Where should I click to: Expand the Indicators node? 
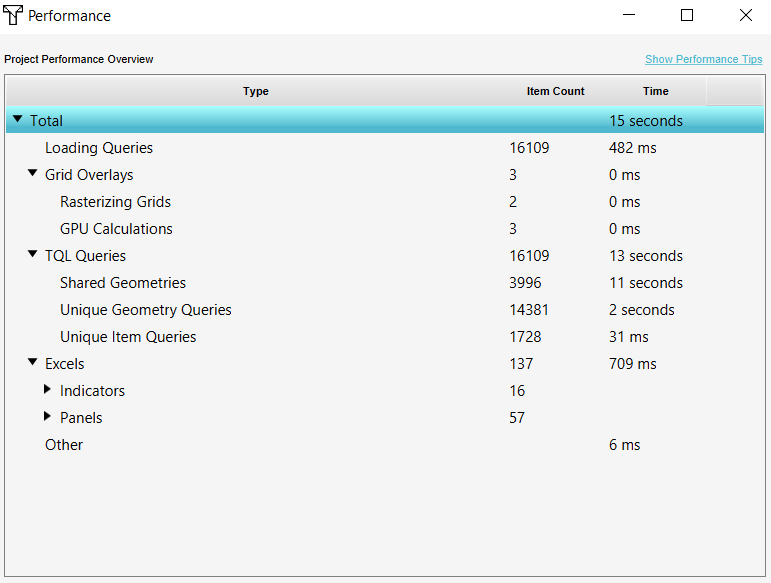[x=47, y=390]
